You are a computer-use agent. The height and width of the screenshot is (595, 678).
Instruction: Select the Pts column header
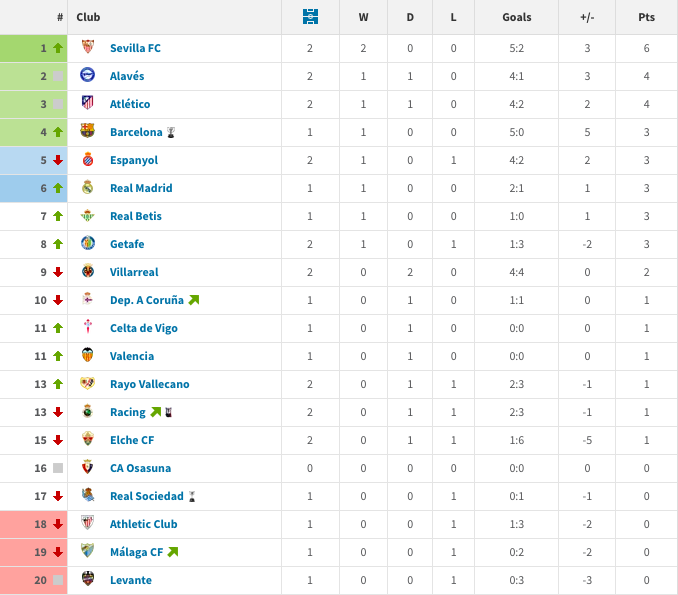click(x=646, y=17)
